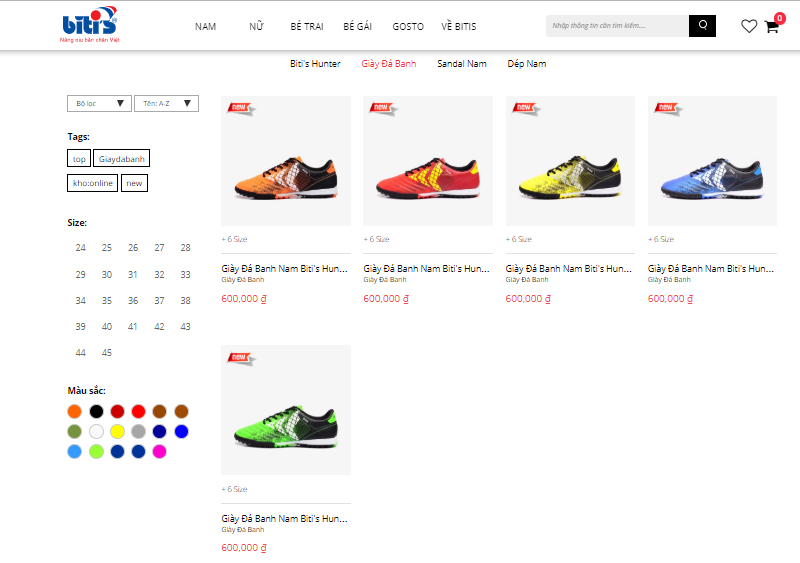The height and width of the screenshot is (563, 800).
Task: Select size 44
Action: [x=81, y=353]
